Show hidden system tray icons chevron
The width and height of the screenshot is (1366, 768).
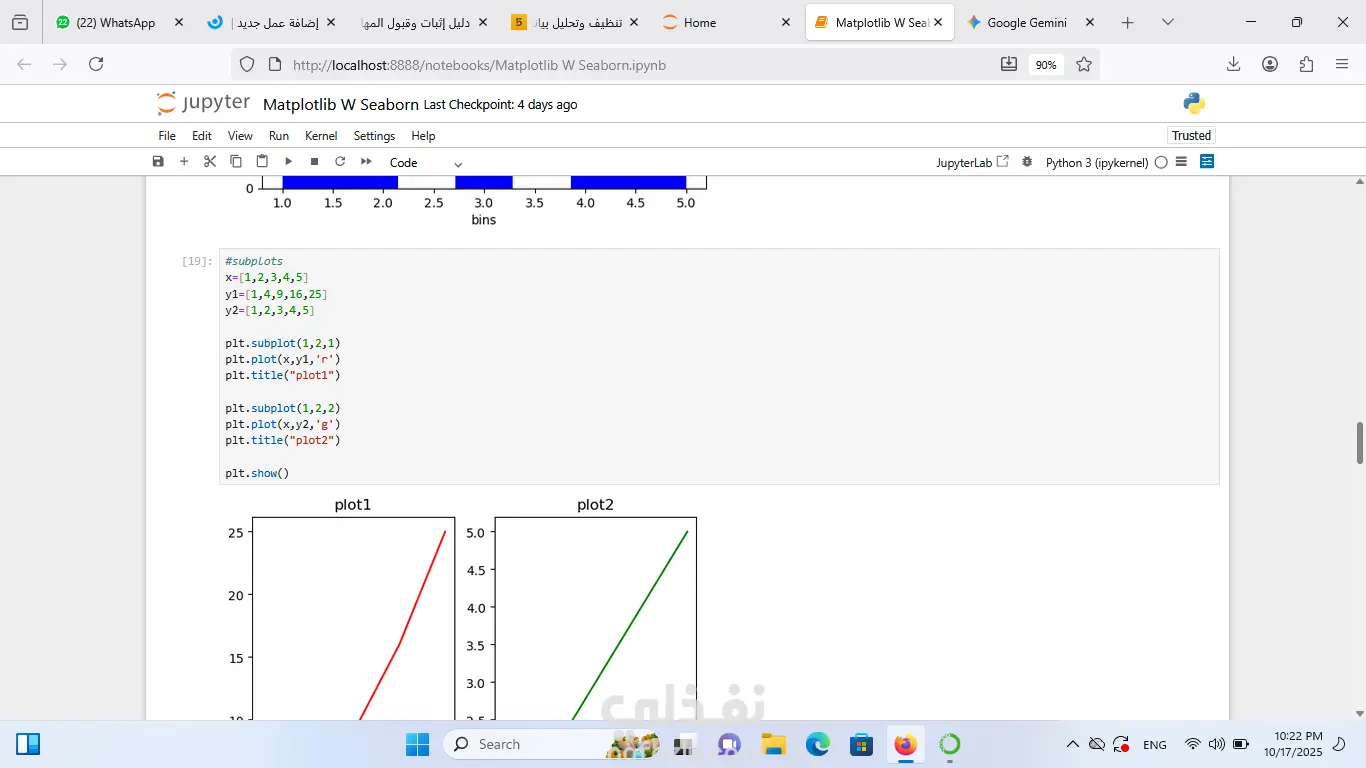pyautogui.click(x=1073, y=744)
